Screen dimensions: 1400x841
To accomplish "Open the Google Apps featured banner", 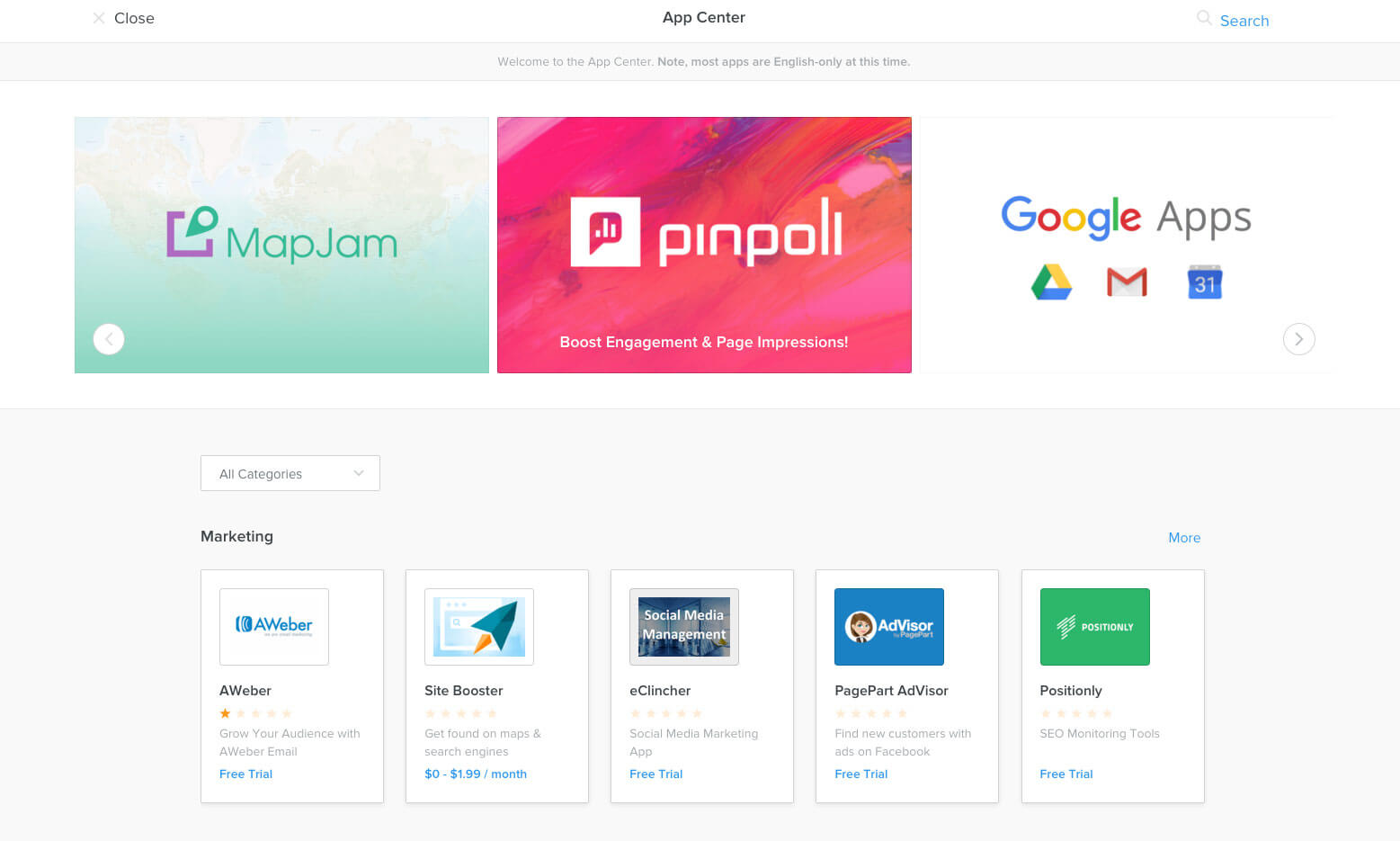I will pyautogui.click(x=1126, y=245).
